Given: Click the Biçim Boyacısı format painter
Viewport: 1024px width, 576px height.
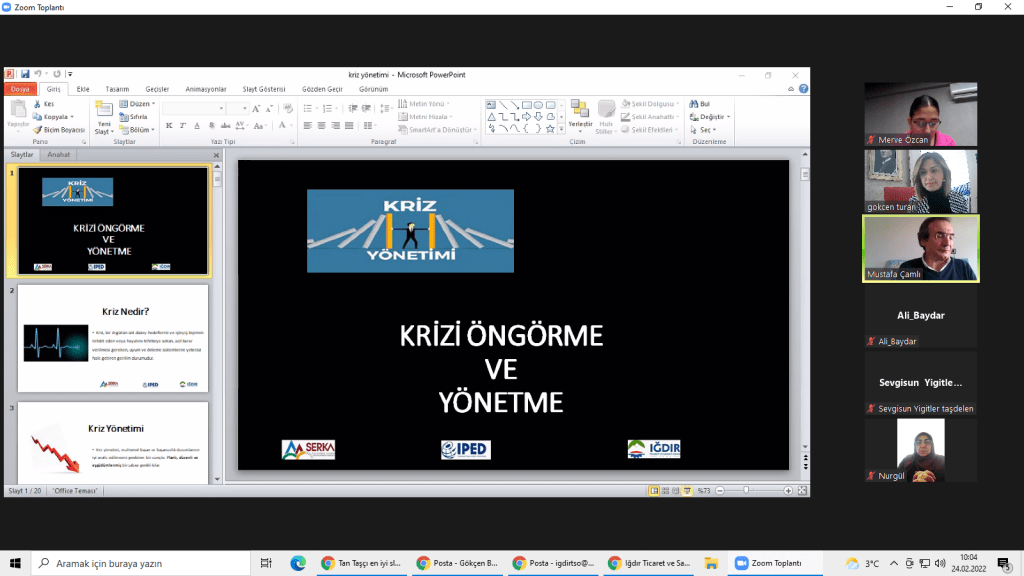Looking at the screenshot, I should [59, 130].
